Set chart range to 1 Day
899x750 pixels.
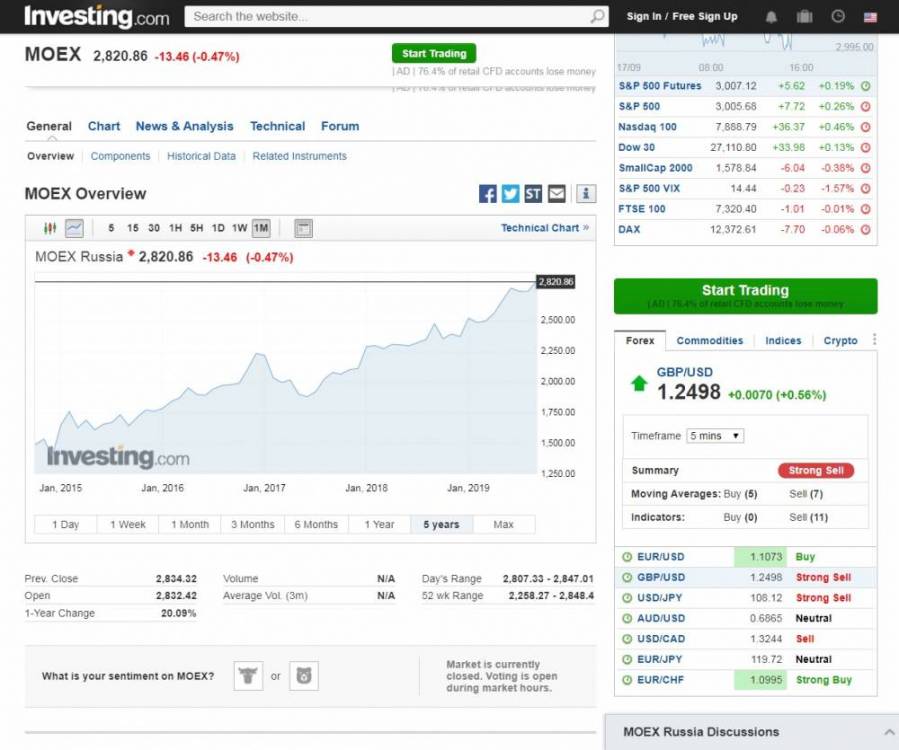65,524
